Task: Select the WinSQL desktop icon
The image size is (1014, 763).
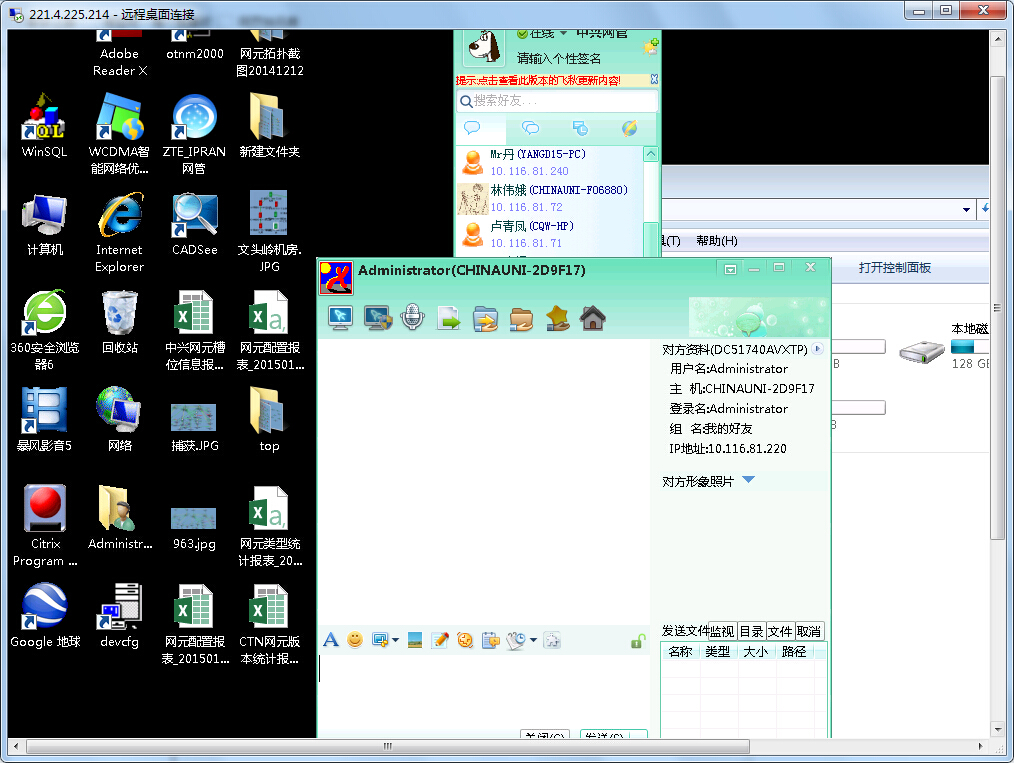Action: (x=44, y=127)
